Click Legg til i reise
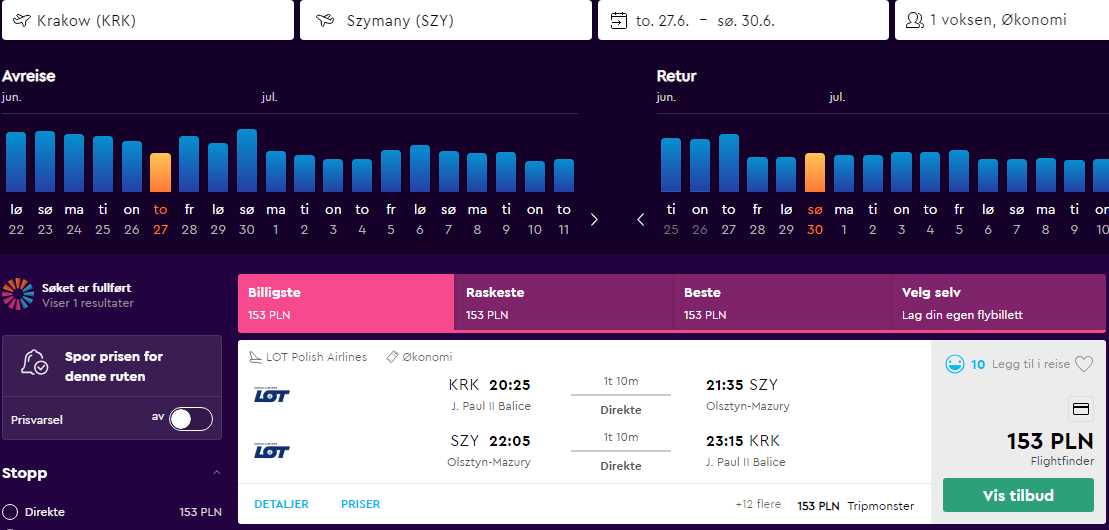Screen dimensions: 1109x530 [x=1031, y=364]
